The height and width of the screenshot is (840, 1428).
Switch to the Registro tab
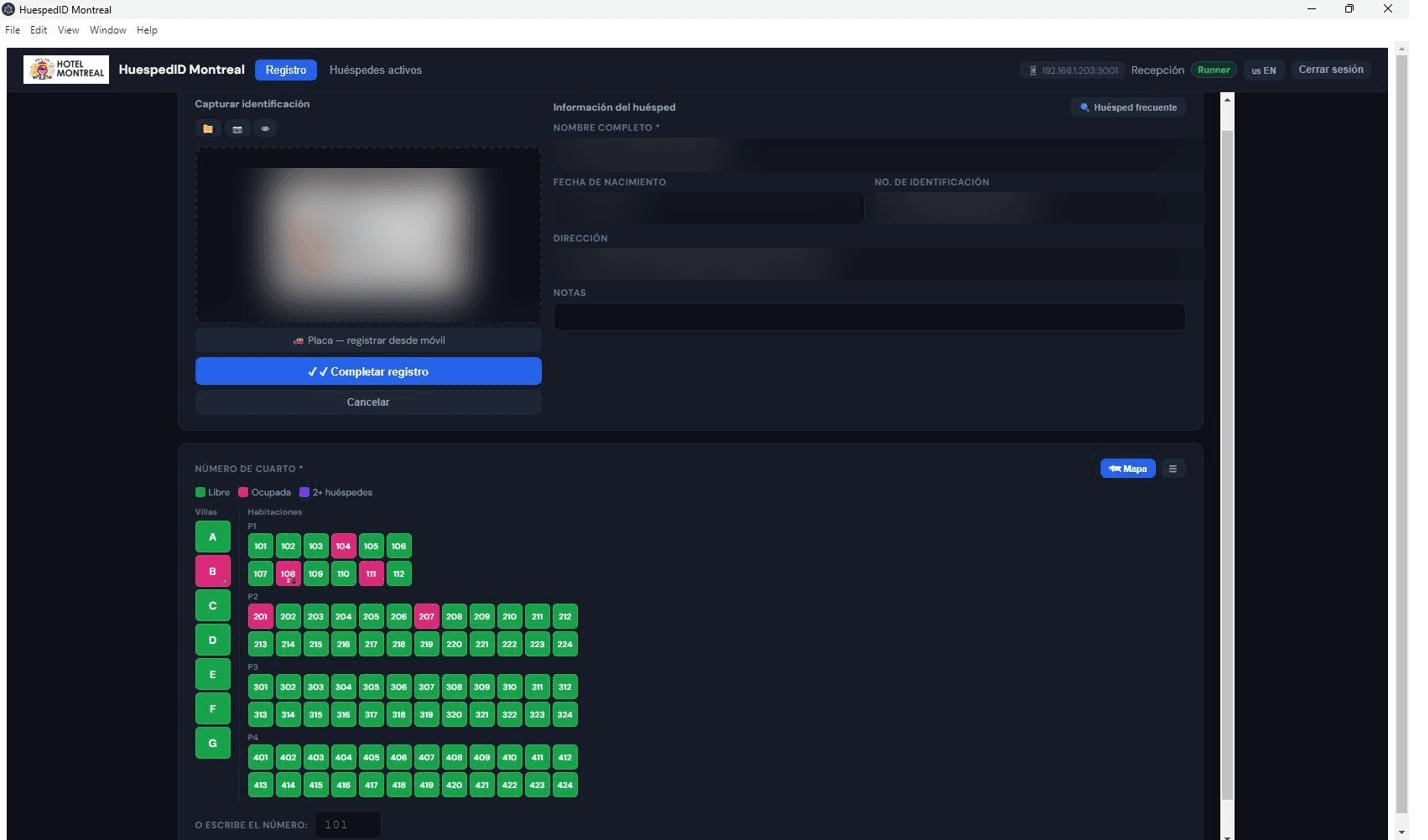286,70
